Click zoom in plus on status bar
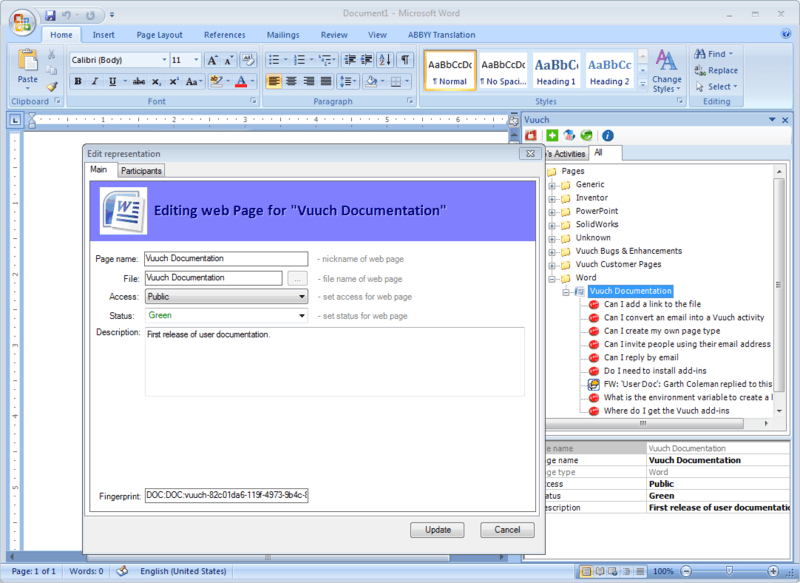 point(773,571)
